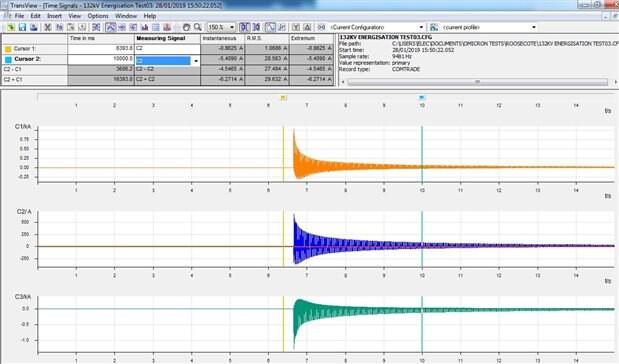The width and height of the screenshot is (619, 364).
Task: Open the zoom percentage 150% dropdown
Action: coord(232,27)
